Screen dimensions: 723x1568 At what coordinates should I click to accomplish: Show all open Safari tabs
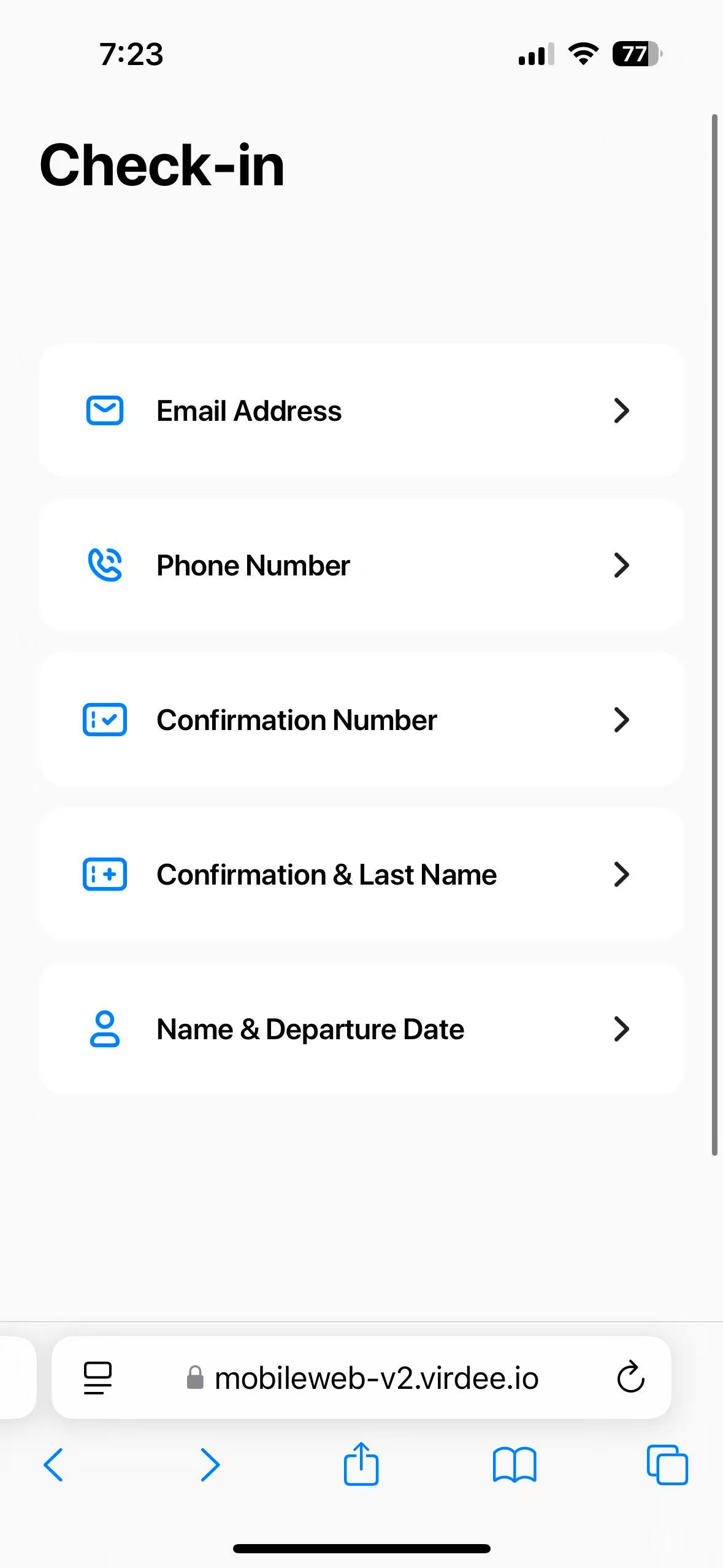(x=667, y=1465)
